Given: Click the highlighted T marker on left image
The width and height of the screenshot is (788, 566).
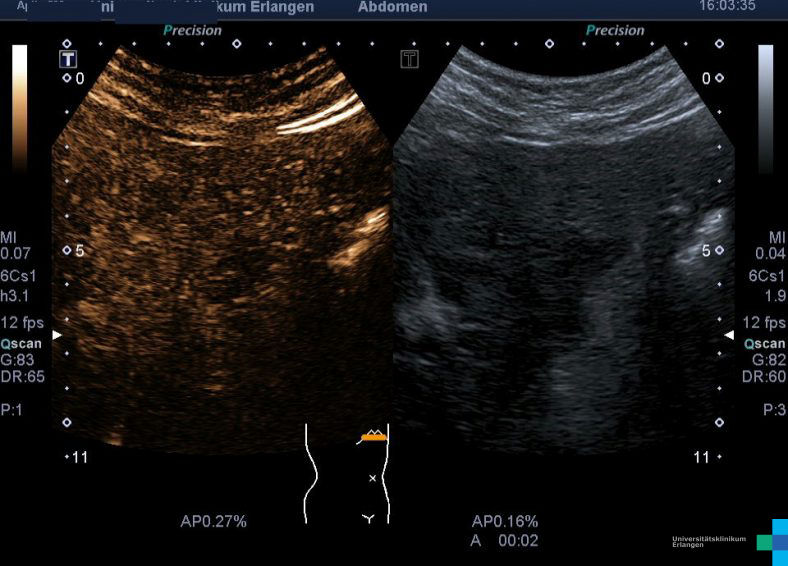Looking at the screenshot, I should tap(67, 59).
